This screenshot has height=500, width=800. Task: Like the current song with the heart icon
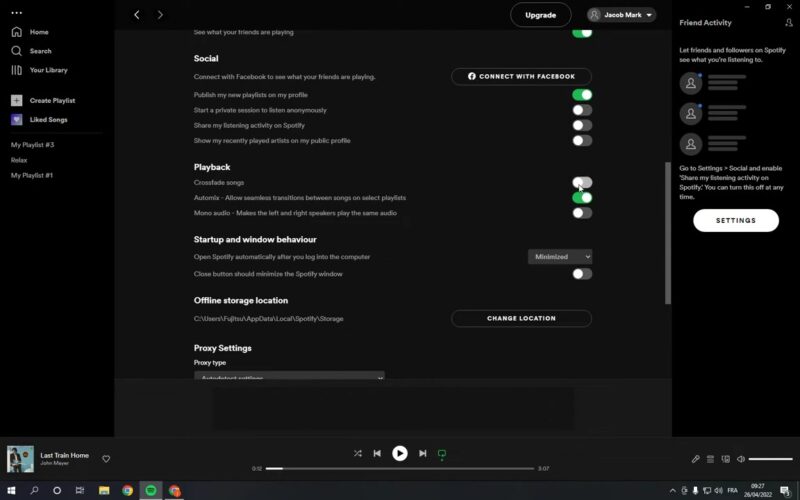pos(106,459)
